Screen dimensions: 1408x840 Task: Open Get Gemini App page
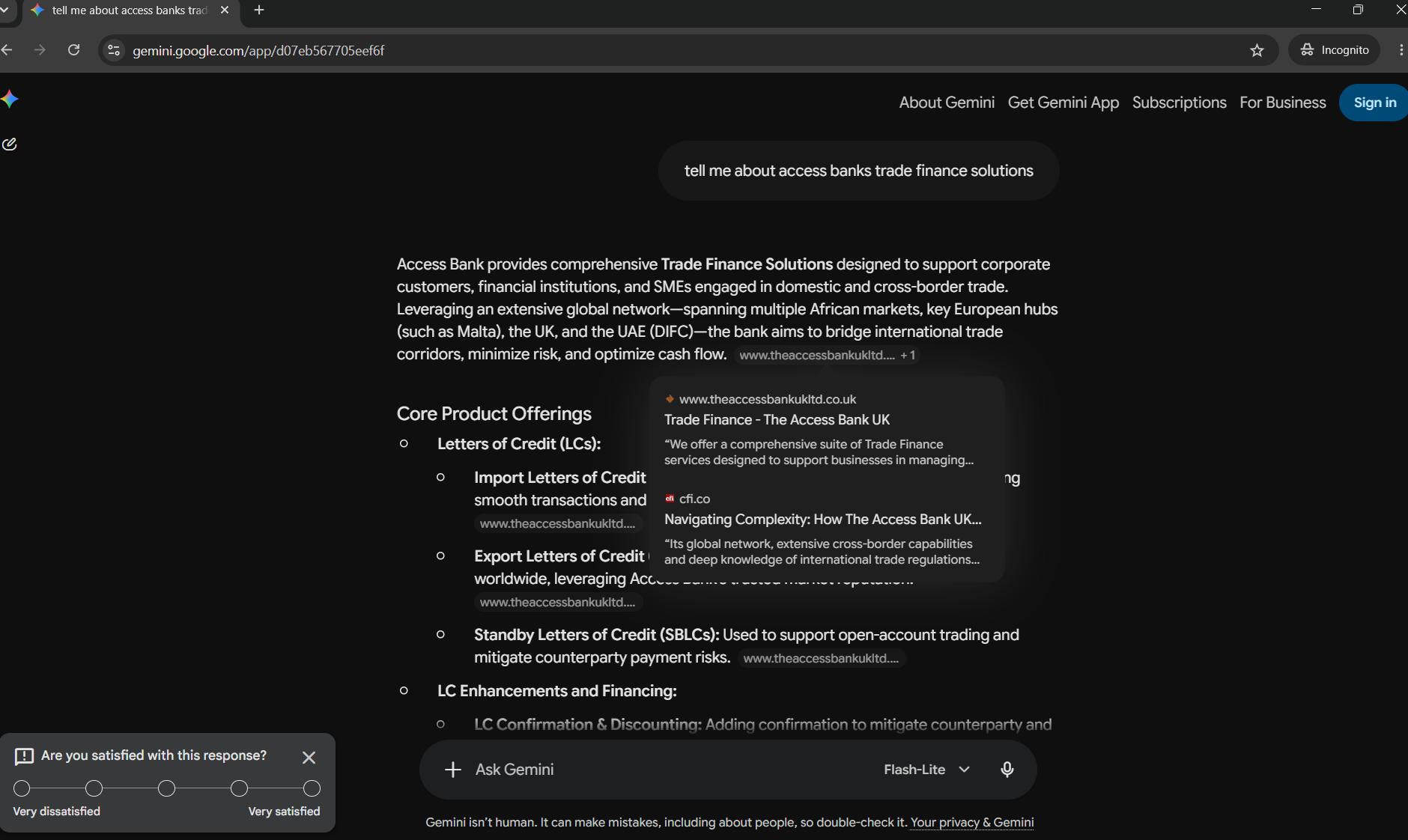pos(1063,103)
